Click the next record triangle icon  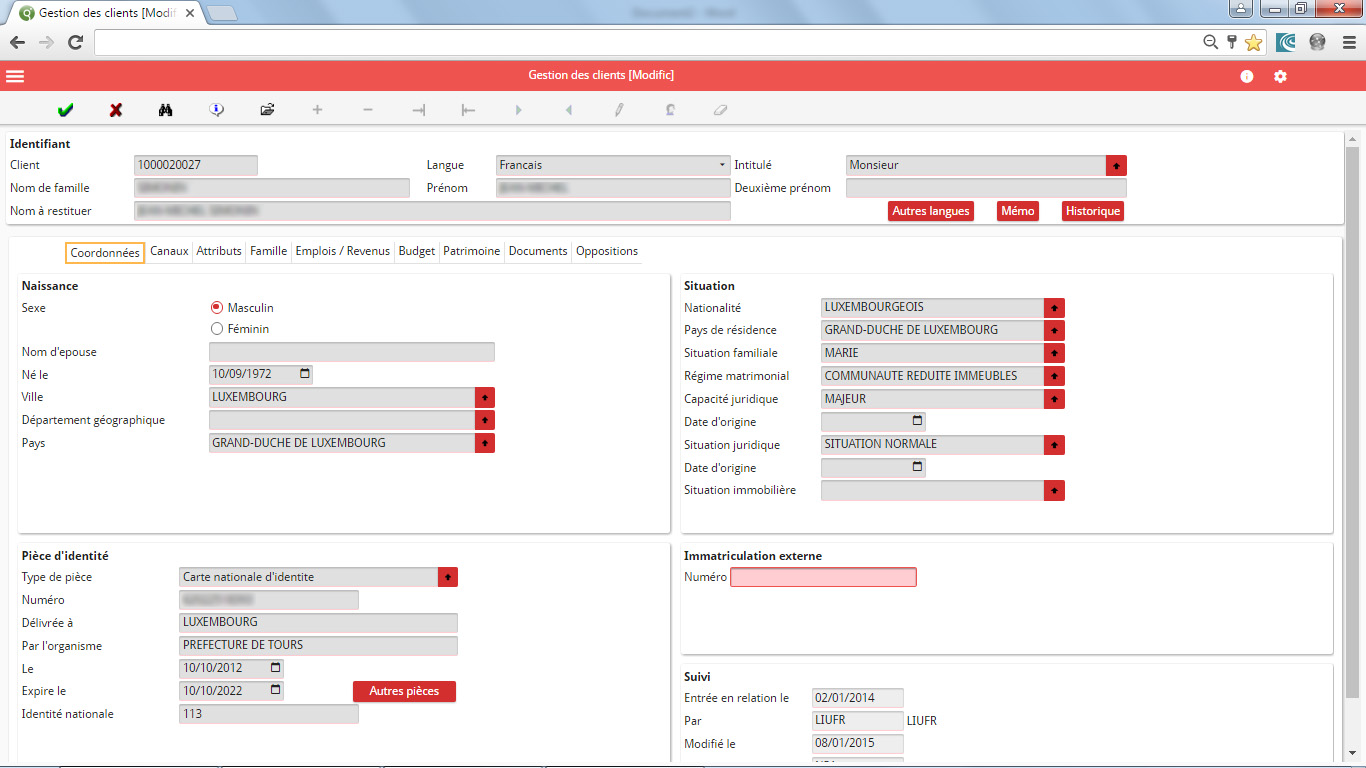point(518,110)
